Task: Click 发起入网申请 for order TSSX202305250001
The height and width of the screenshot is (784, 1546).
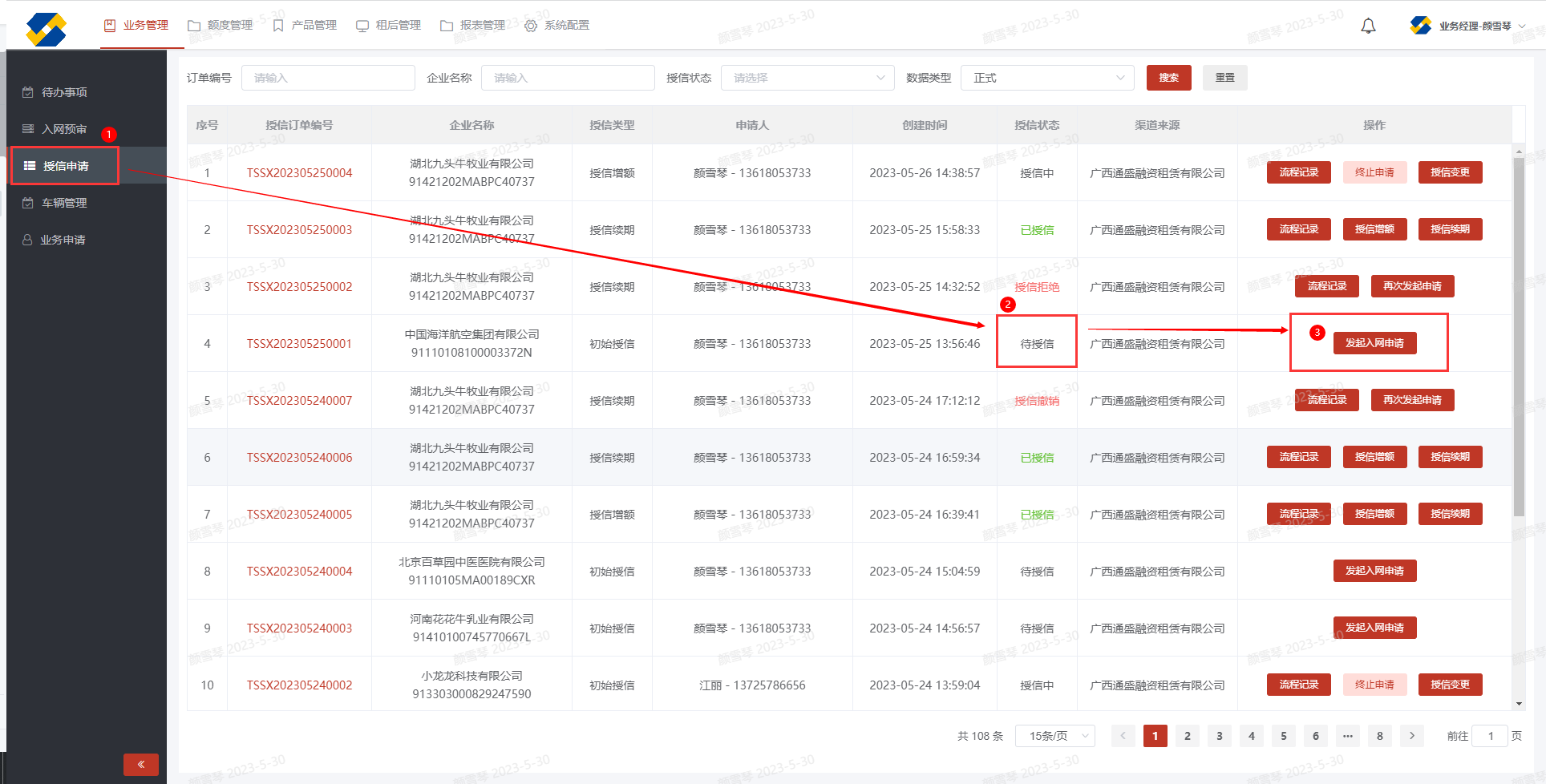Action: 1374,343
